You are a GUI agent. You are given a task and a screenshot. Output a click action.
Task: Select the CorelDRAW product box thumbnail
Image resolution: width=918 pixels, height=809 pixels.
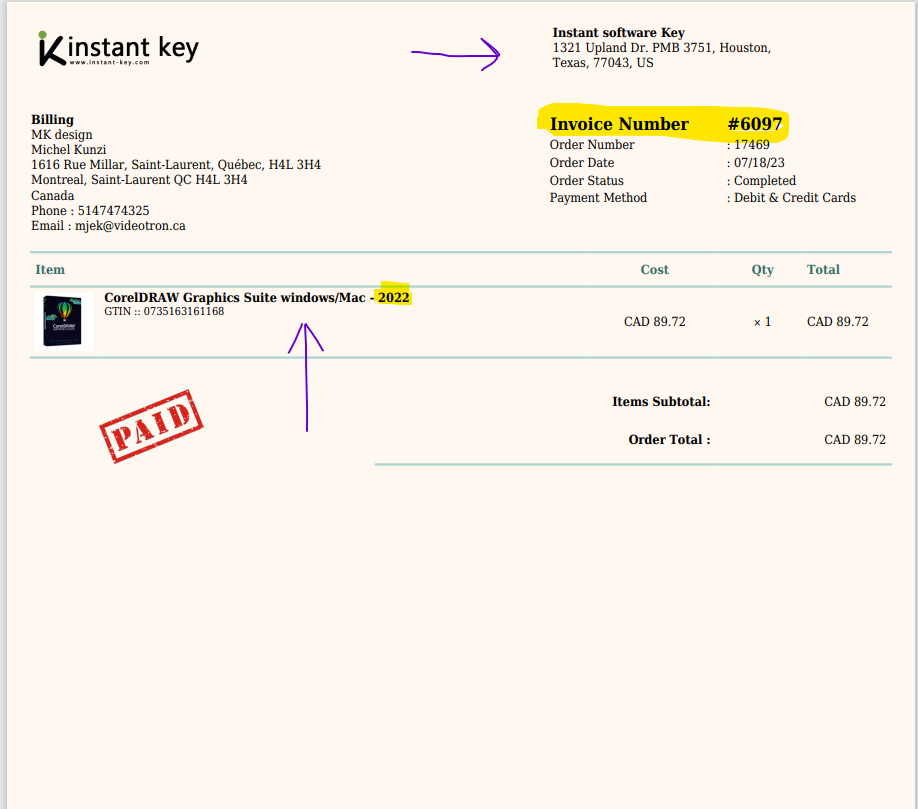(64, 321)
